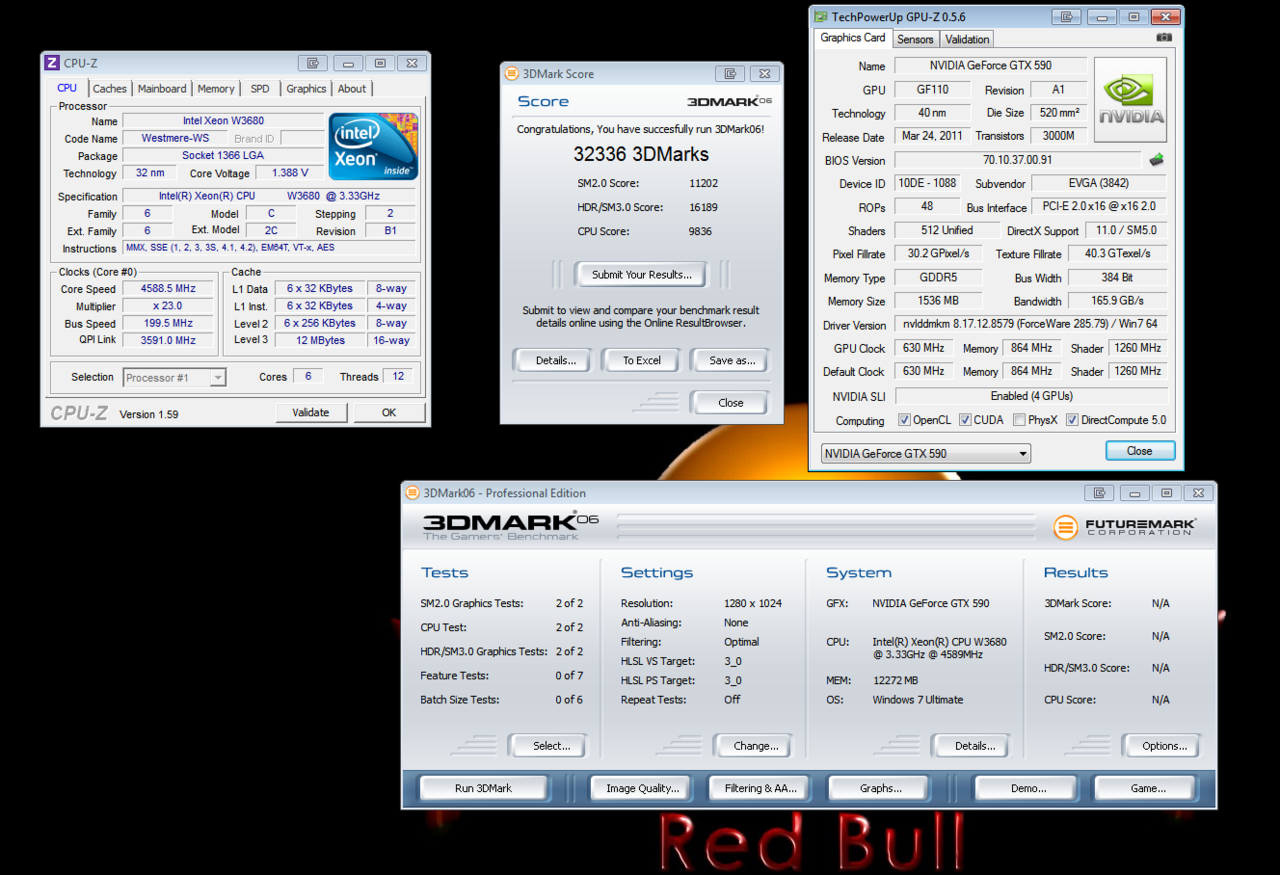Click OK in the CPU-Z window
The image size is (1280, 875).
[x=389, y=412]
